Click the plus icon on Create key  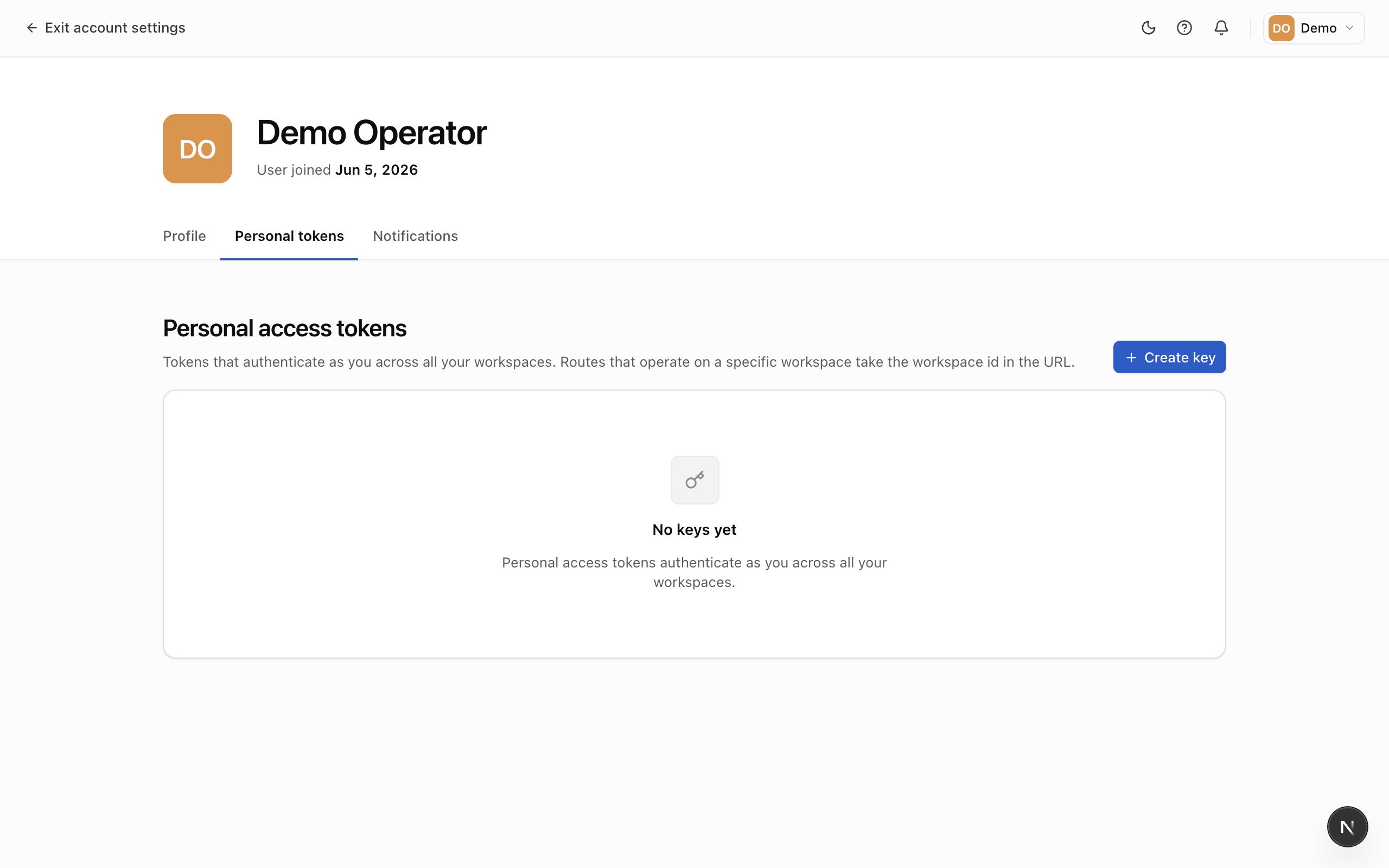[x=1131, y=358]
